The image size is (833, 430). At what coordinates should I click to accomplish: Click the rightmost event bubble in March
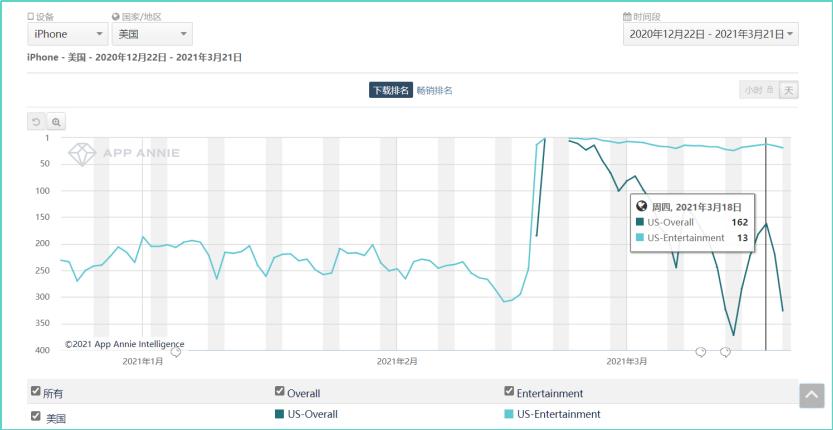pos(726,351)
